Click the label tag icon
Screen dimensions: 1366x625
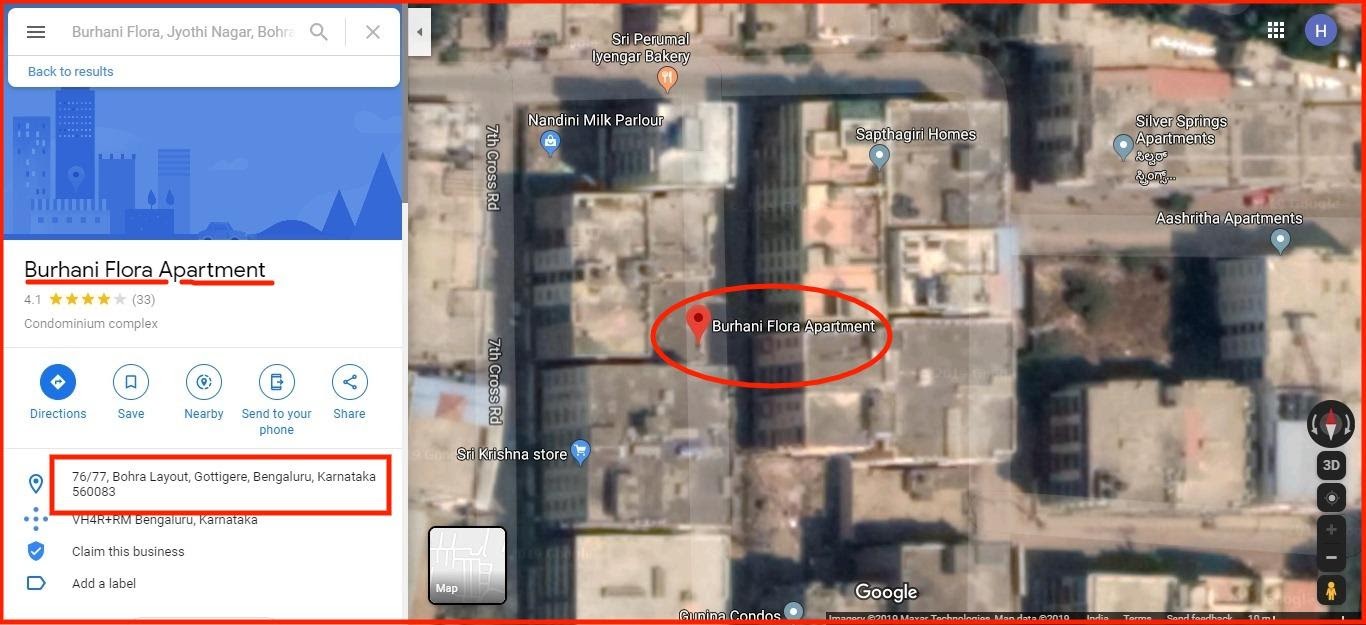[x=36, y=583]
